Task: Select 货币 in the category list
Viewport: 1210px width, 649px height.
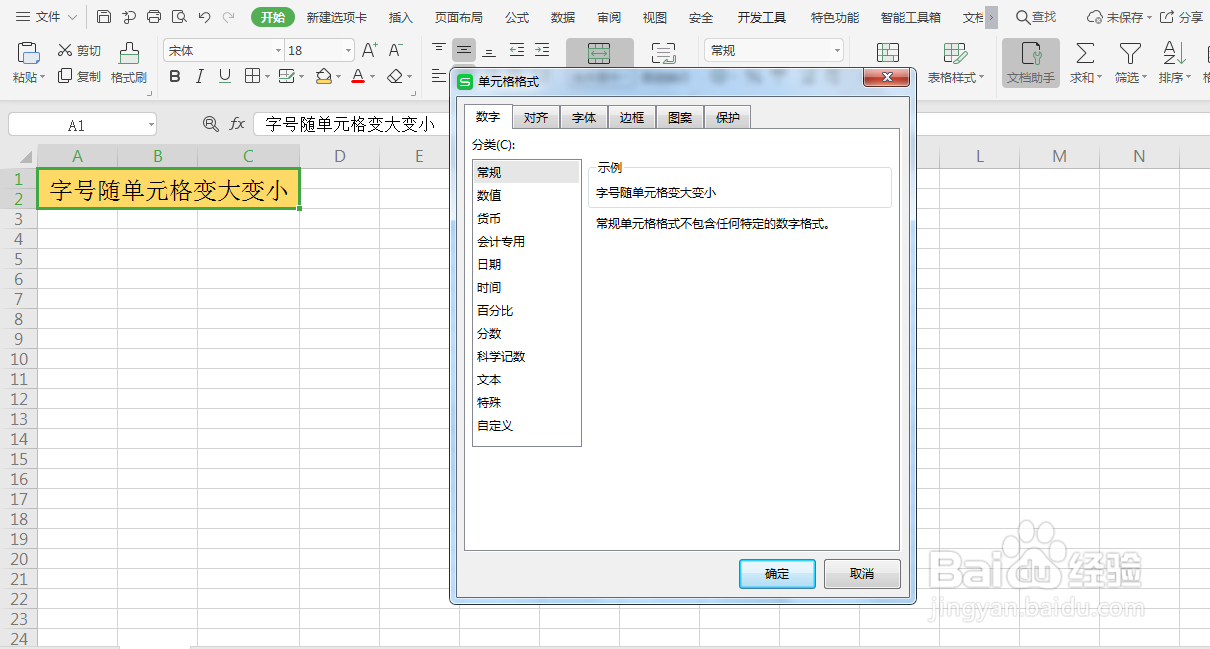Action: (x=489, y=218)
